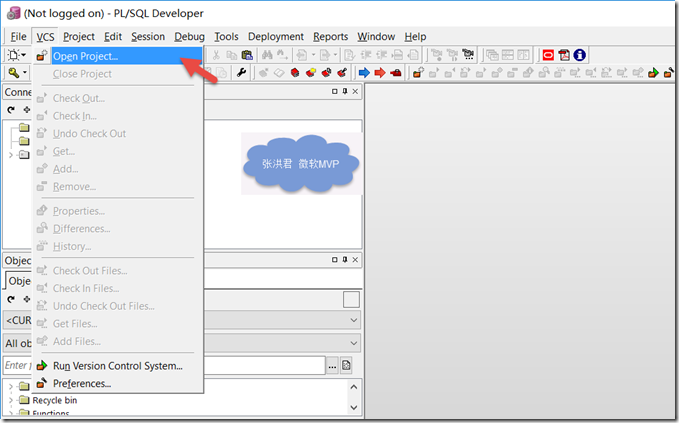Image resolution: width=679 pixels, height=423 pixels.
Task: Click the refresh icon in Connections panel
Action: pos(11,110)
